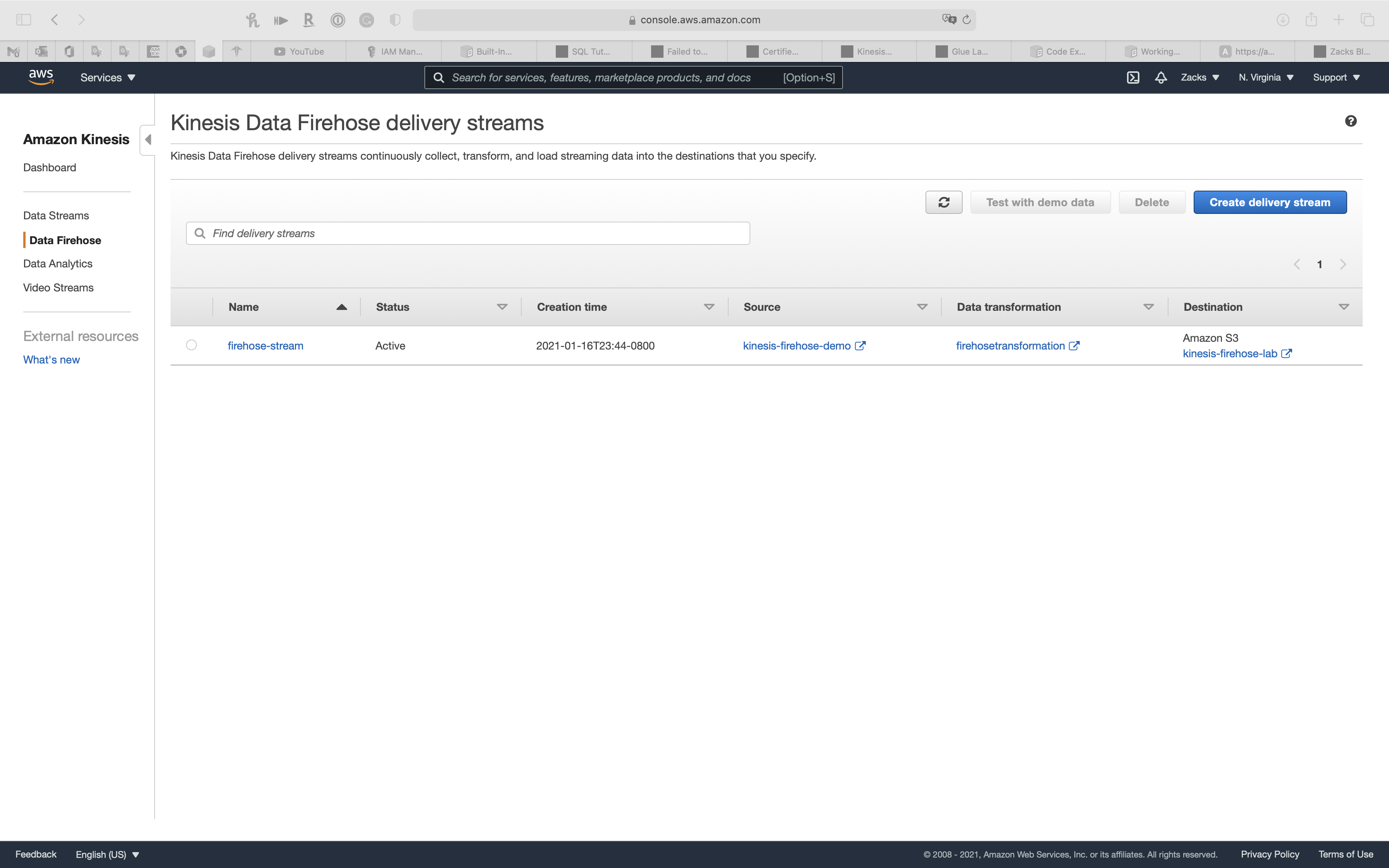
Task: Go to Data Streams in sidebar
Action: pos(56,215)
